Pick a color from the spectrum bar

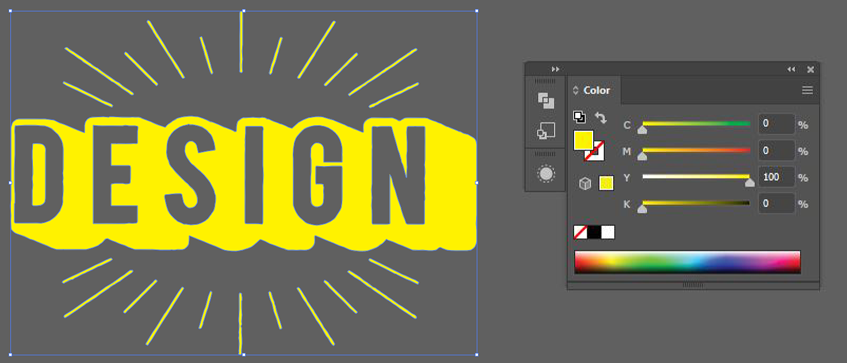687,262
